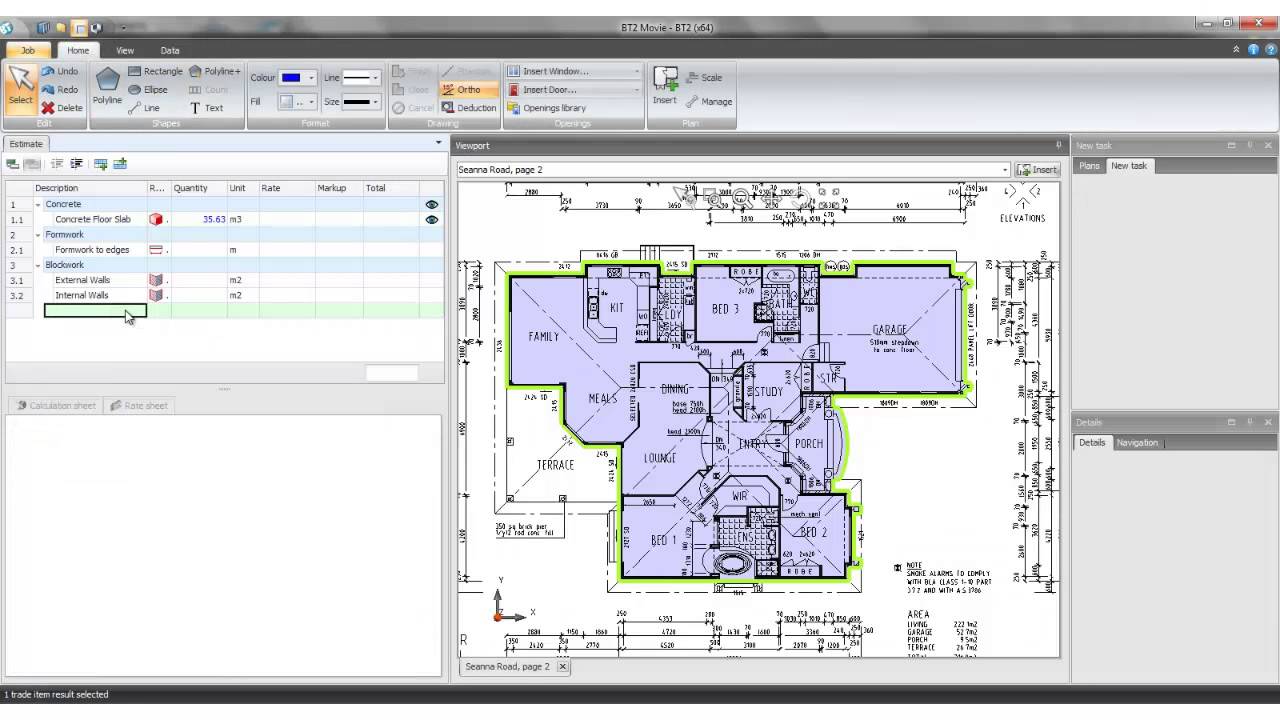Click the Redo icon
Viewport: 1280px width, 720px height.
point(48,90)
